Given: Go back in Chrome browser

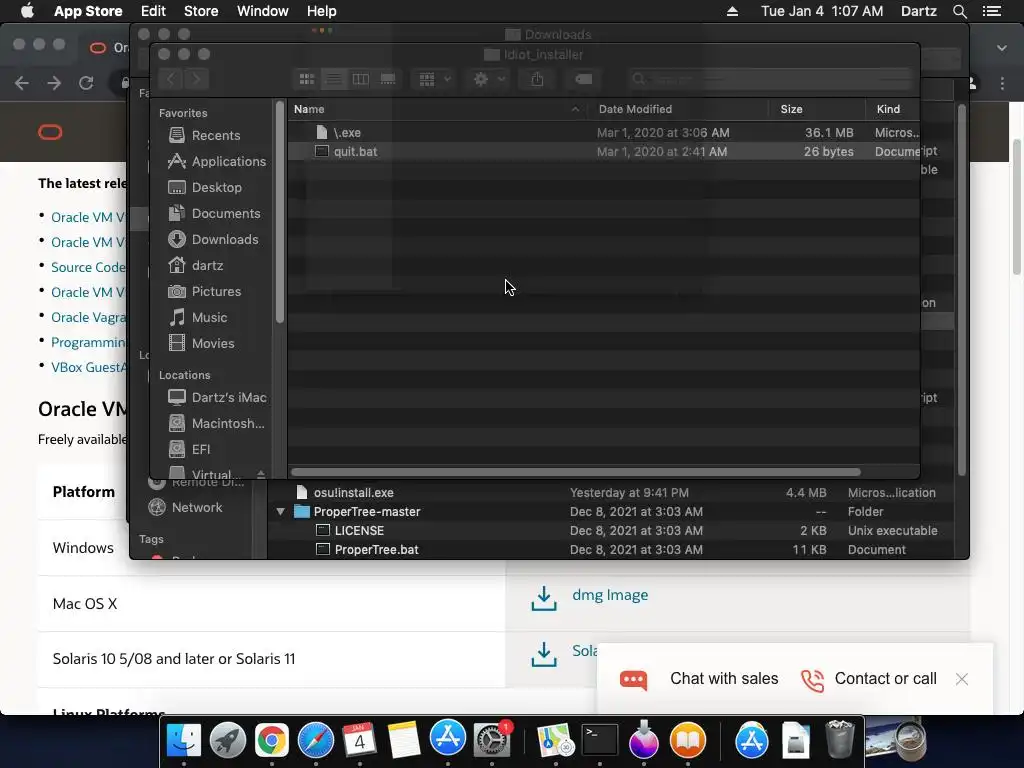Looking at the screenshot, I should pos(22,83).
